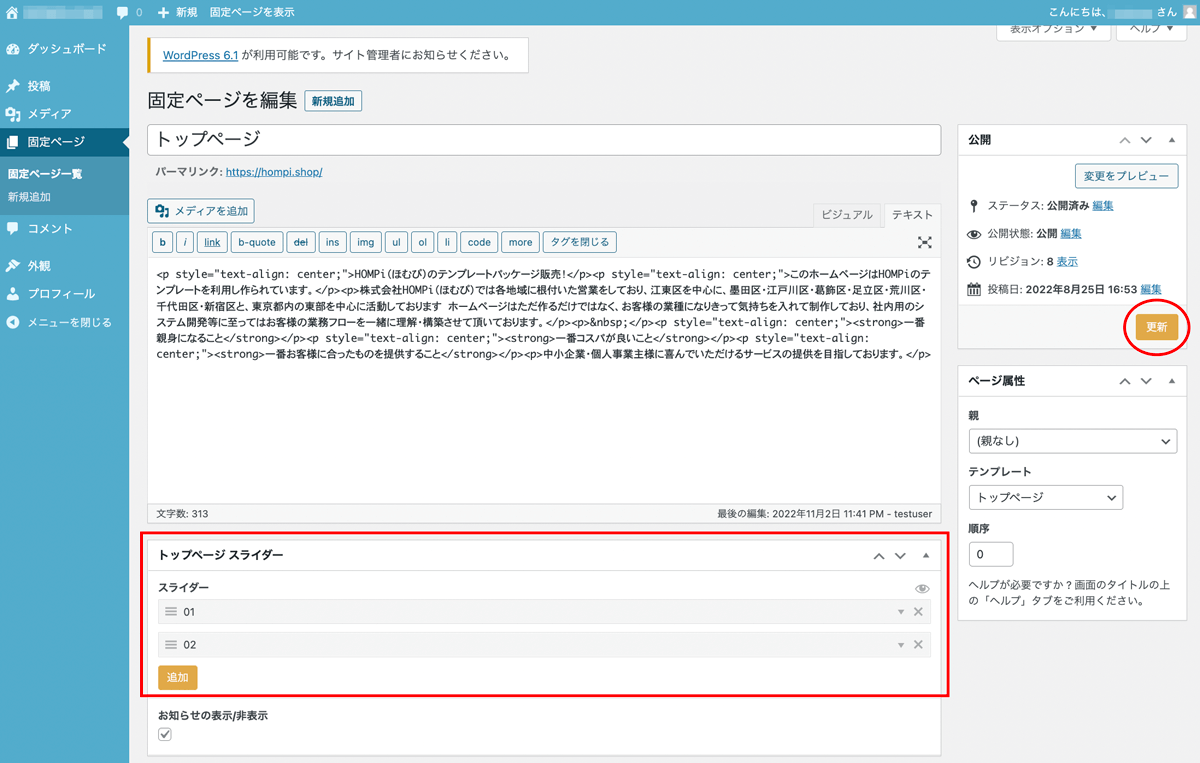This screenshot has height=763, width=1200.
Task: Switch to the ビジュアル editor tab
Action: [x=848, y=215]
